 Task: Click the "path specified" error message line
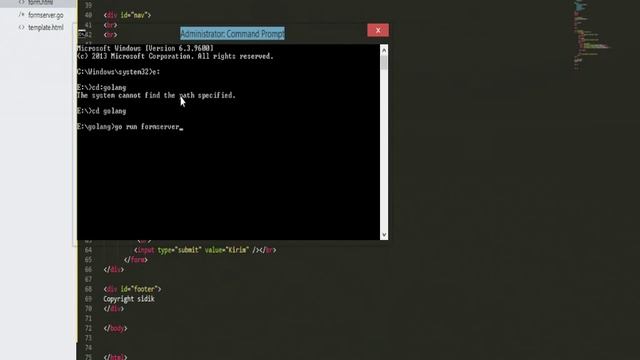pyautogui.click(x=156, y=95)
